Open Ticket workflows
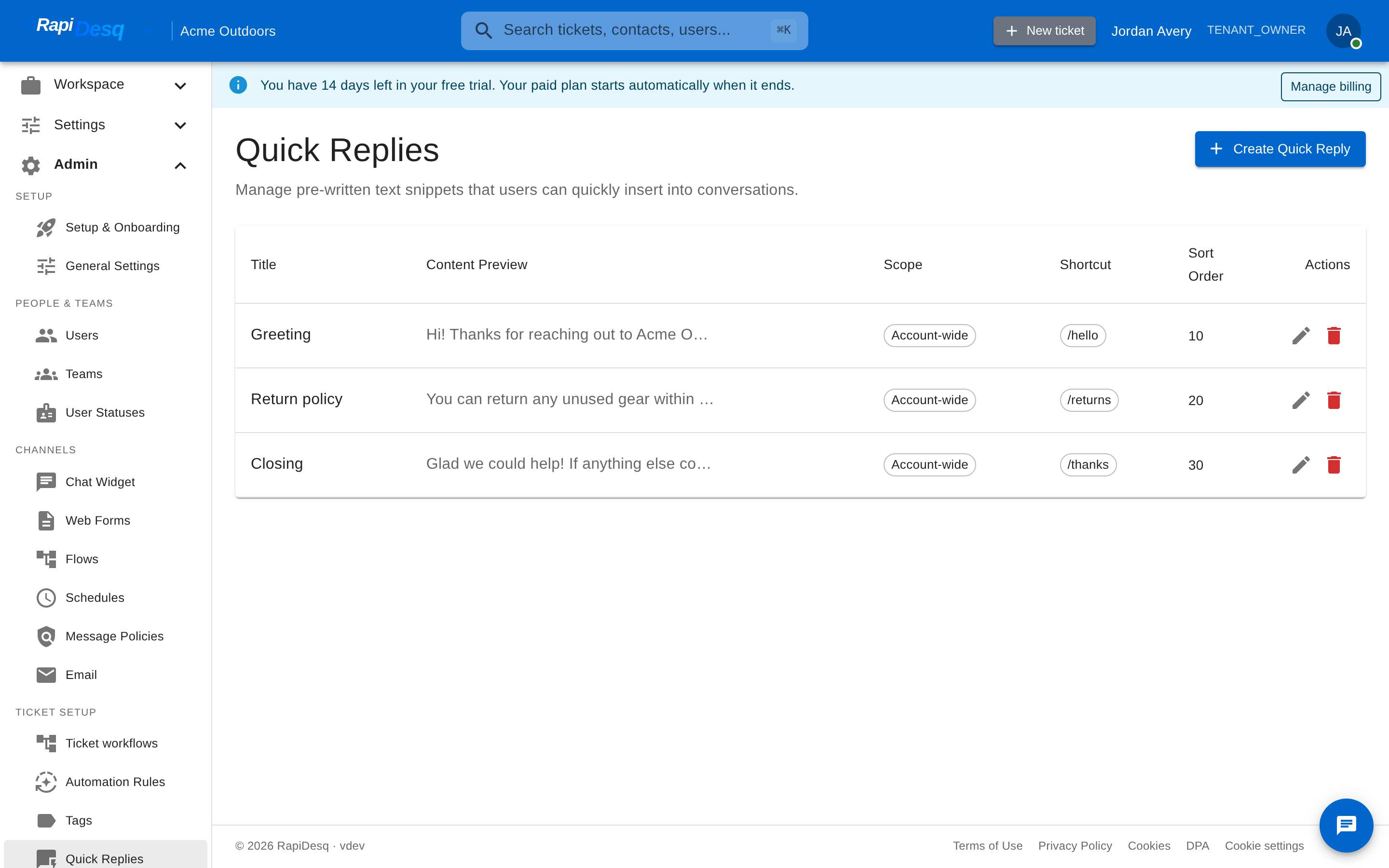Viewport: 1389px width, 868px height. pyautogui.click(x=106, y=744)
